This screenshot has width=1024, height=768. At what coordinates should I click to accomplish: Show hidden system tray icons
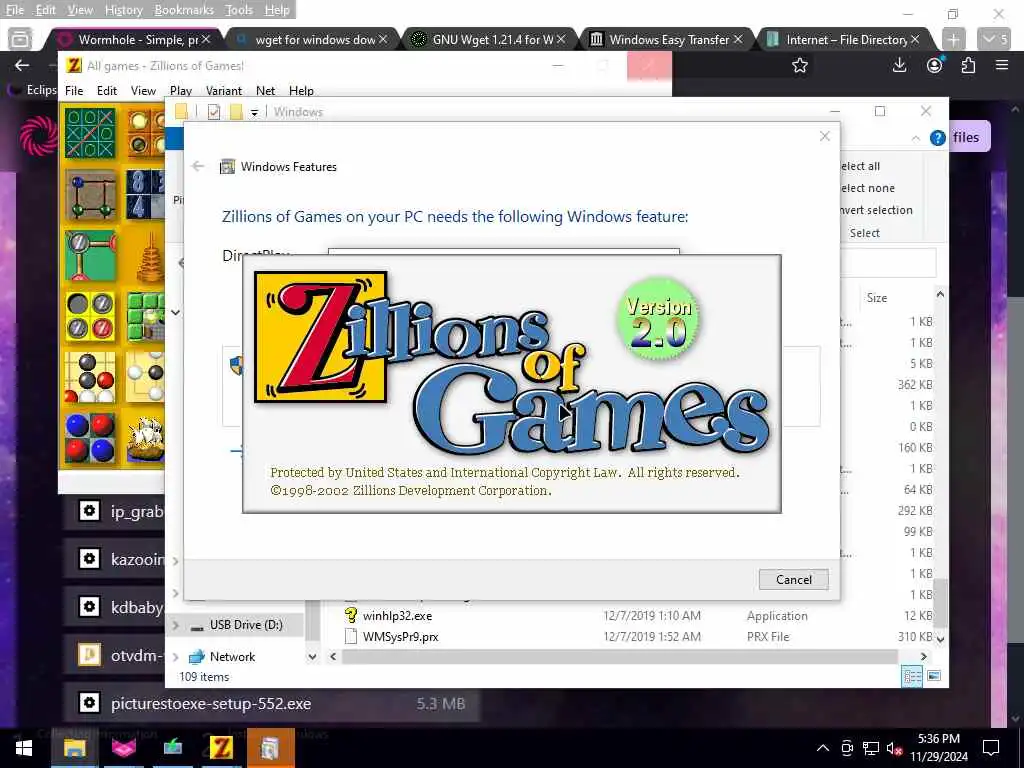click(823, 748)
